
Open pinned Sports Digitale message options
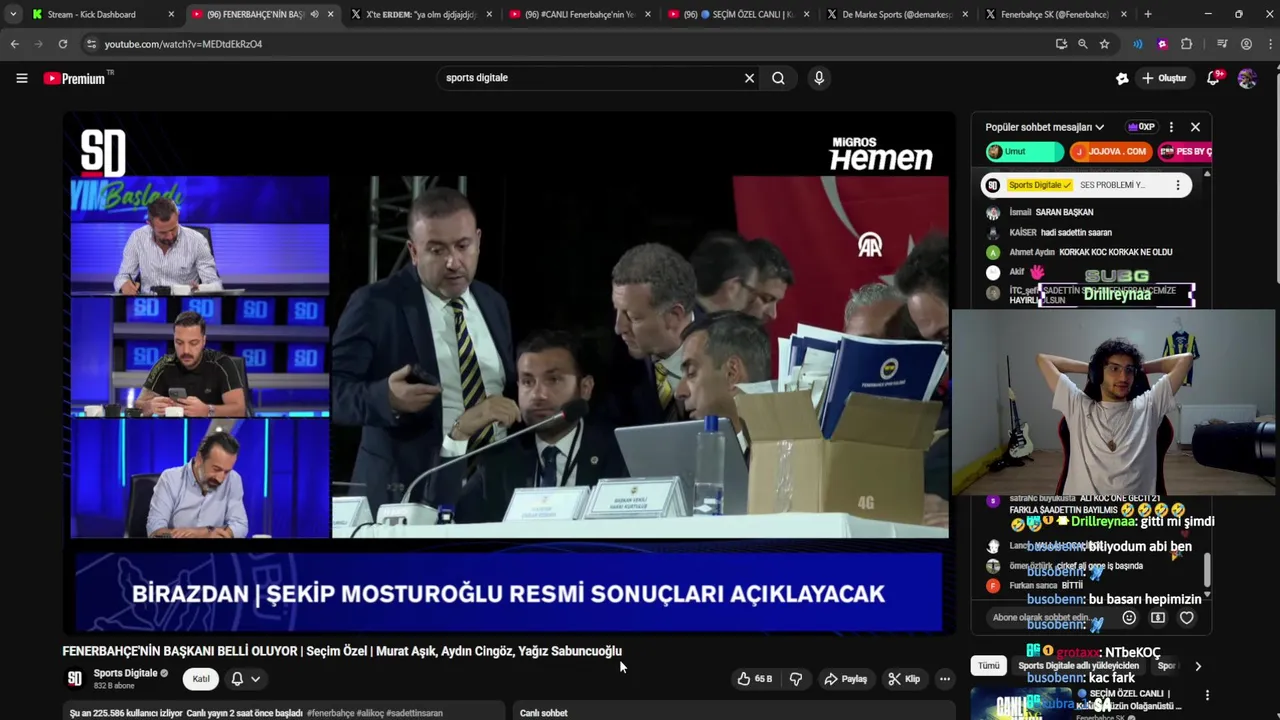coord(1178,185)
